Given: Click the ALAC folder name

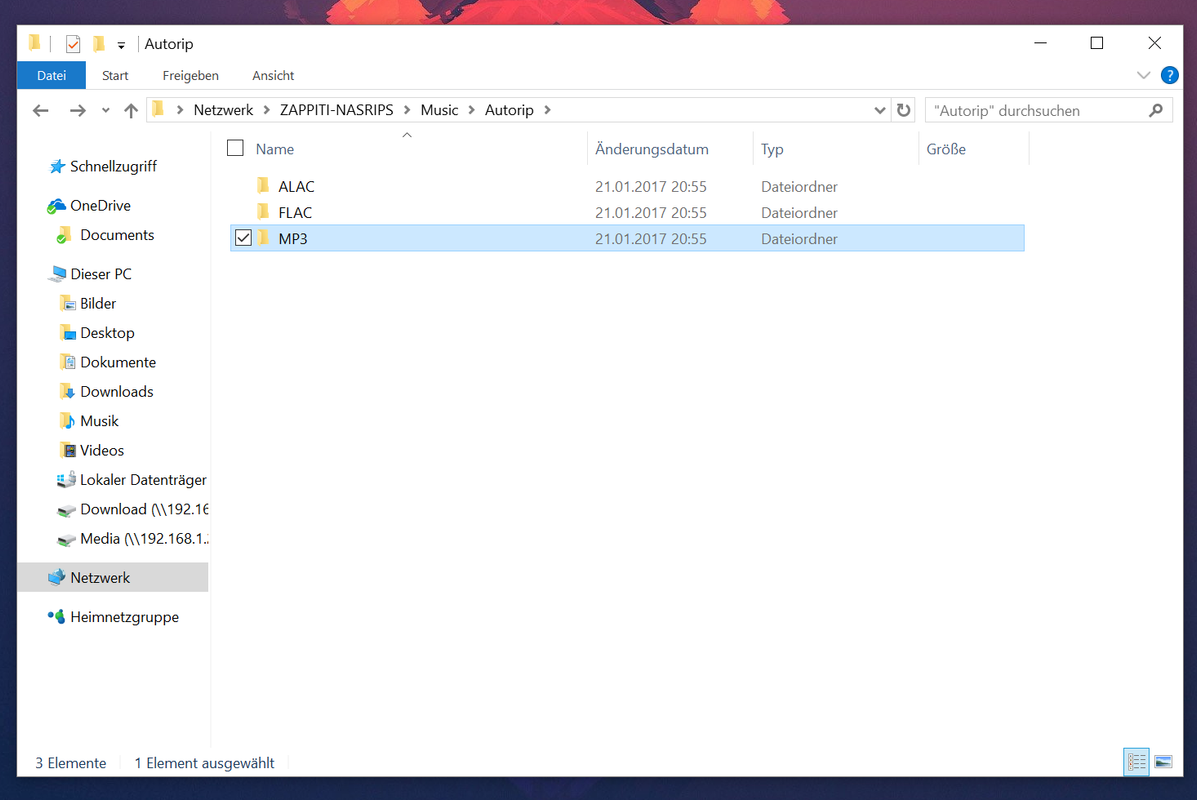Looking at the screenshot, I should pyautogui.click(x=296, y=186).
